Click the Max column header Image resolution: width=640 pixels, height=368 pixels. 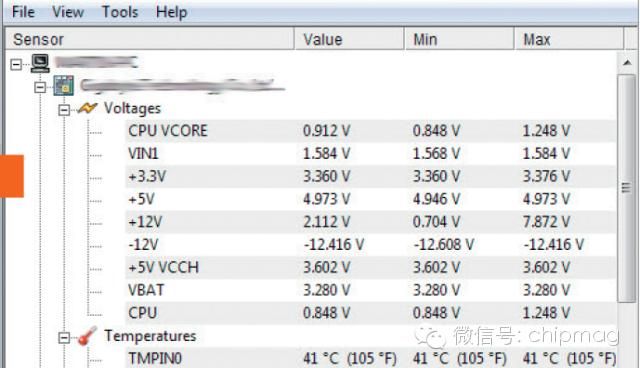tap(569, 39)
